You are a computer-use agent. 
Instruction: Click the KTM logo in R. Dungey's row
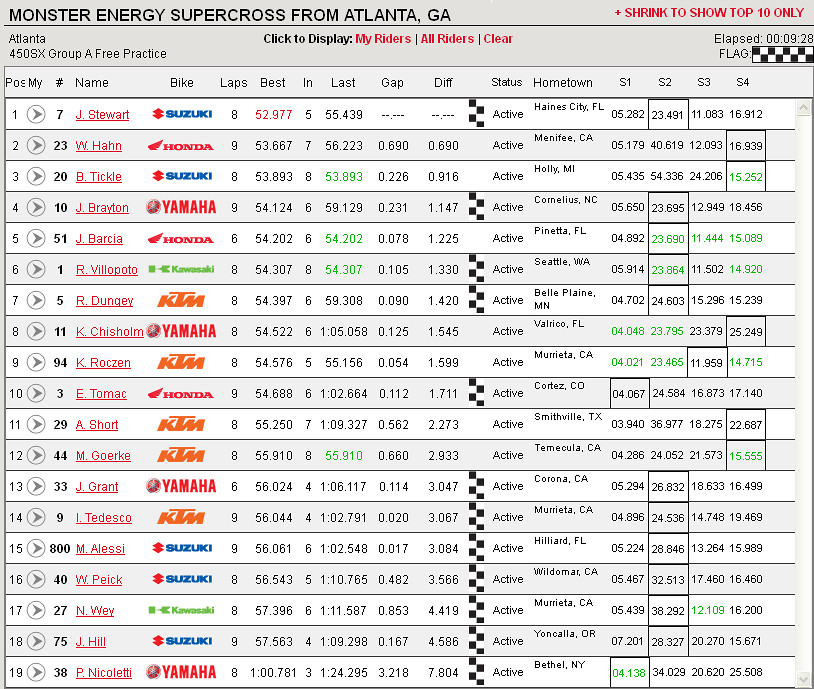[x=181, y=300]
